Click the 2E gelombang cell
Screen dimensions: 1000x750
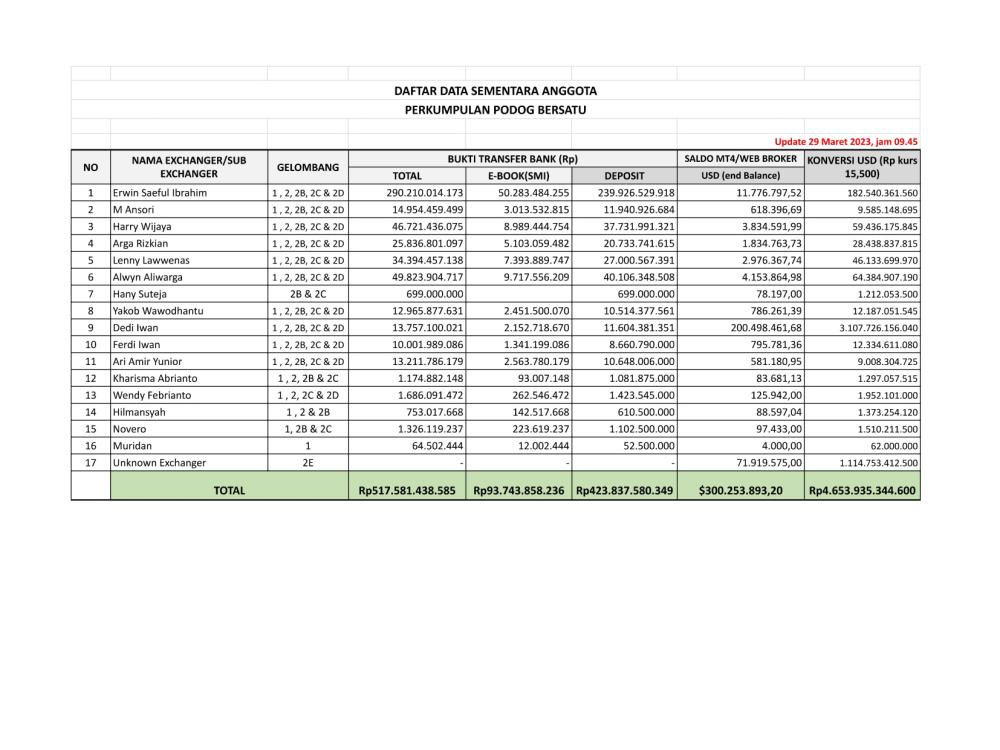[x=308, y=463]
